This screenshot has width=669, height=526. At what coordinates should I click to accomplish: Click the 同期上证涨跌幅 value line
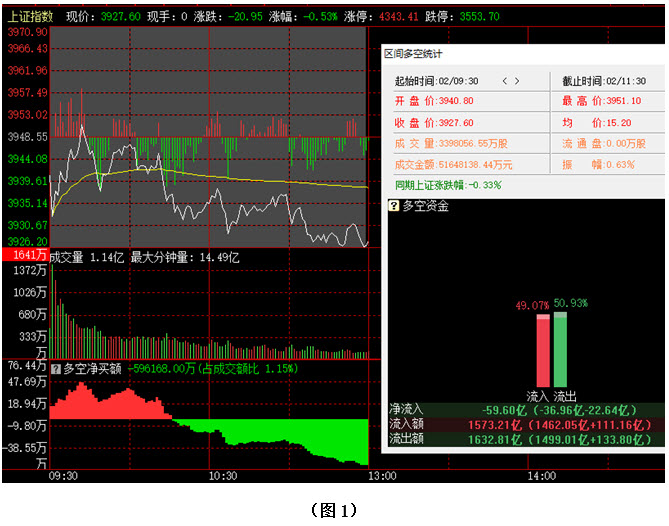click(448, 185)
